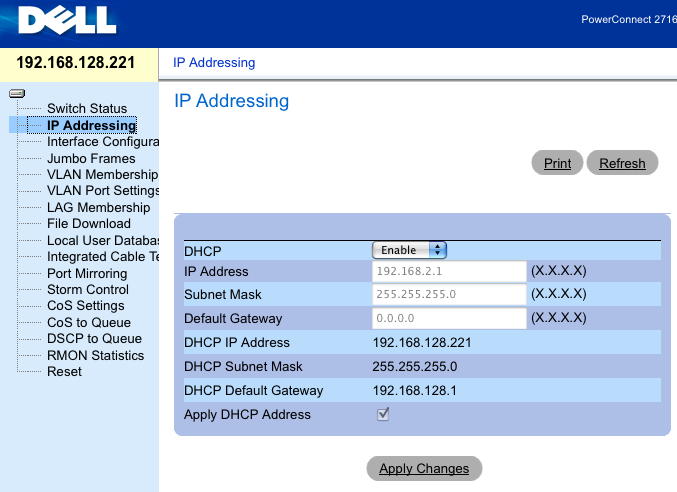Click the Print button
The height and width of the screenshot is (492, 677).
pos(557,163)
